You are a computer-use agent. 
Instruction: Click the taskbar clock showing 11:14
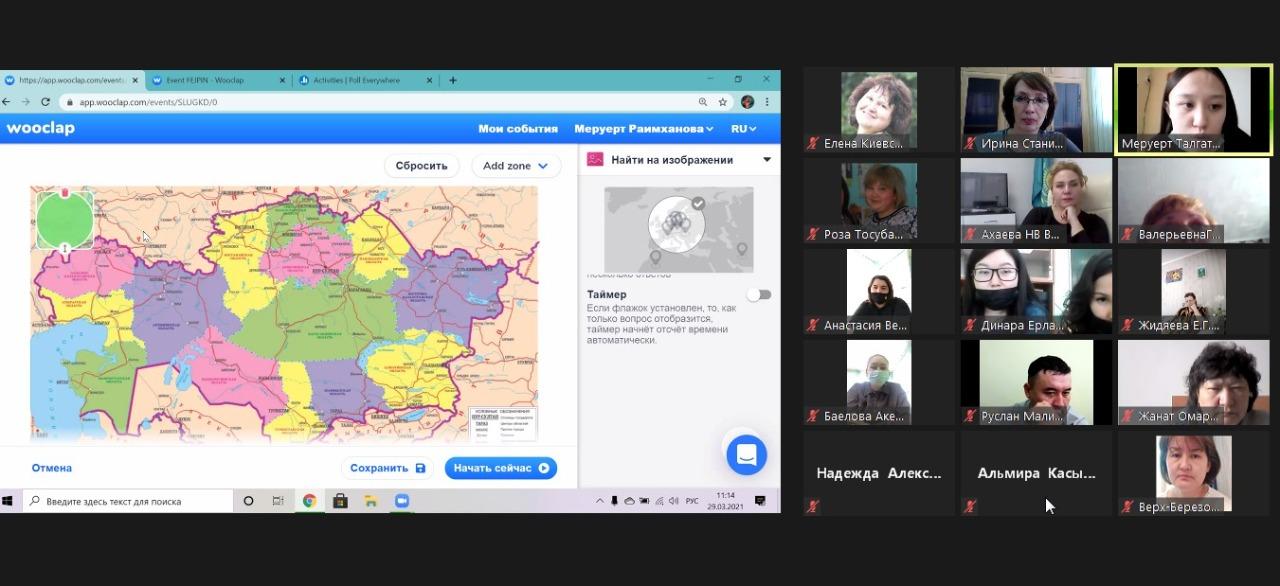(x=726, y=500)
